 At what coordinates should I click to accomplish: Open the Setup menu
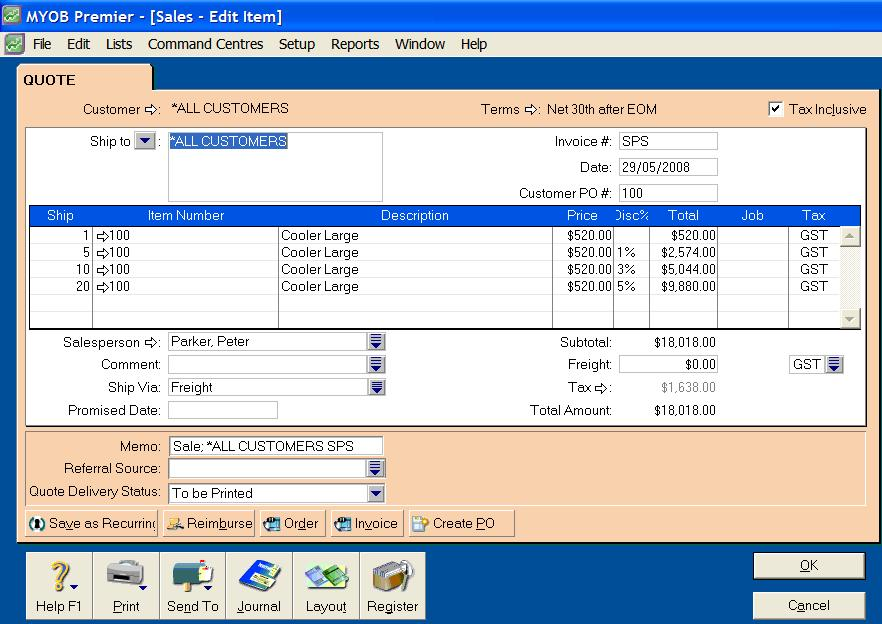296,44
